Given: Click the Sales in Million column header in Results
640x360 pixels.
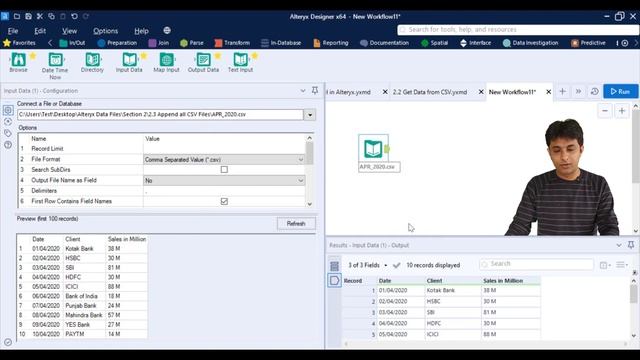Looking at the screenshot, I should 511,281.
